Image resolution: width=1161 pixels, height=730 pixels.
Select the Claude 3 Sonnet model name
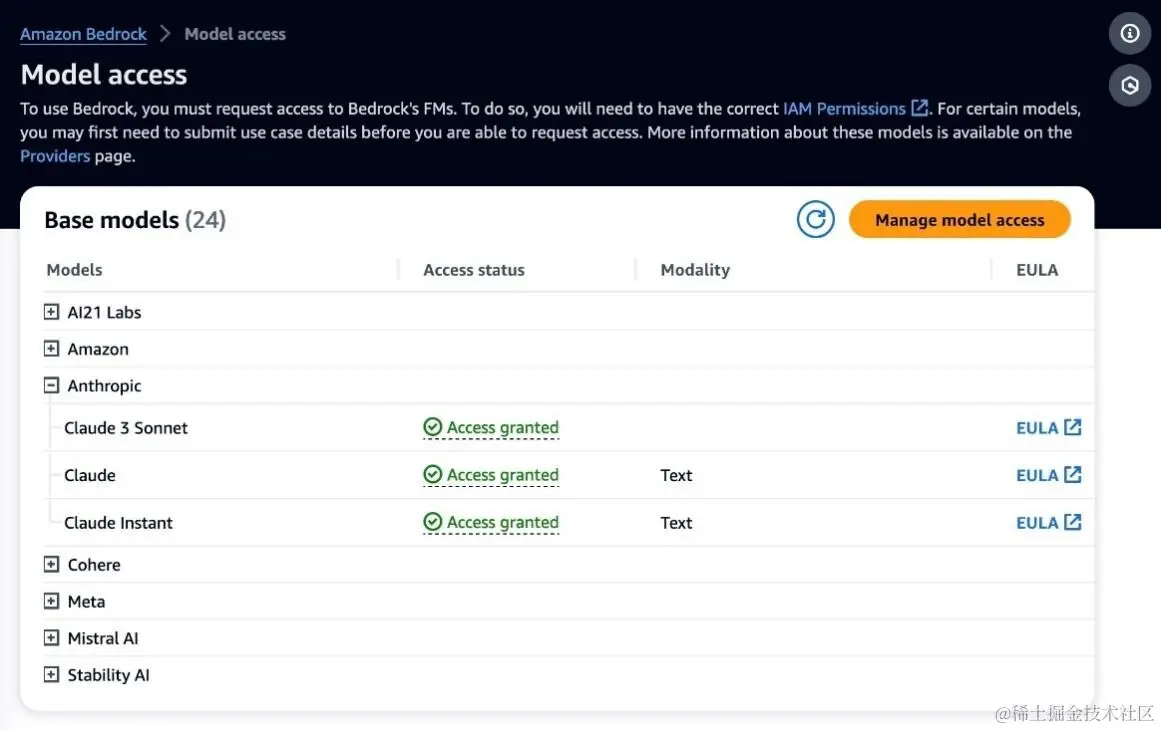[126, 428]
